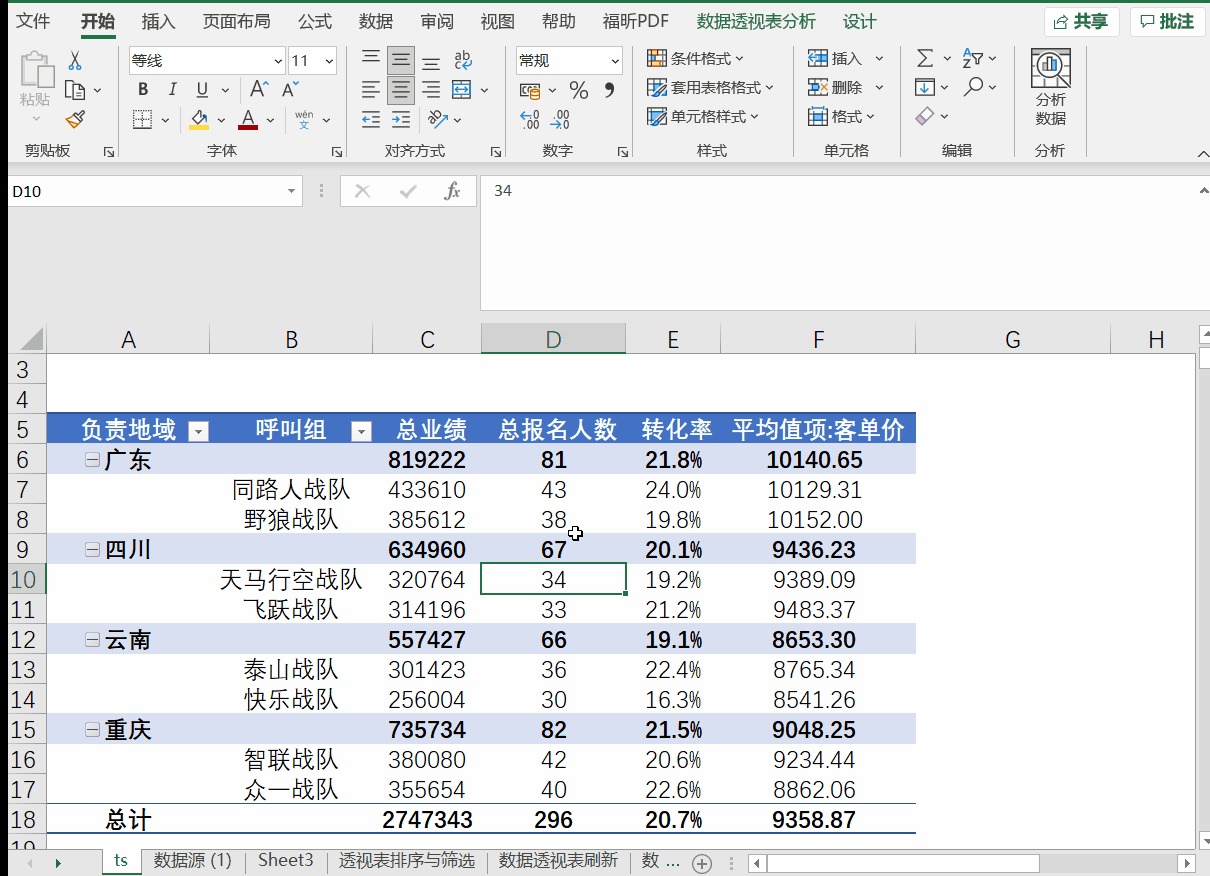Click the Wrap Text icon
The width and height of the screenshot is (1210, 876).
(x=462, y=61)
